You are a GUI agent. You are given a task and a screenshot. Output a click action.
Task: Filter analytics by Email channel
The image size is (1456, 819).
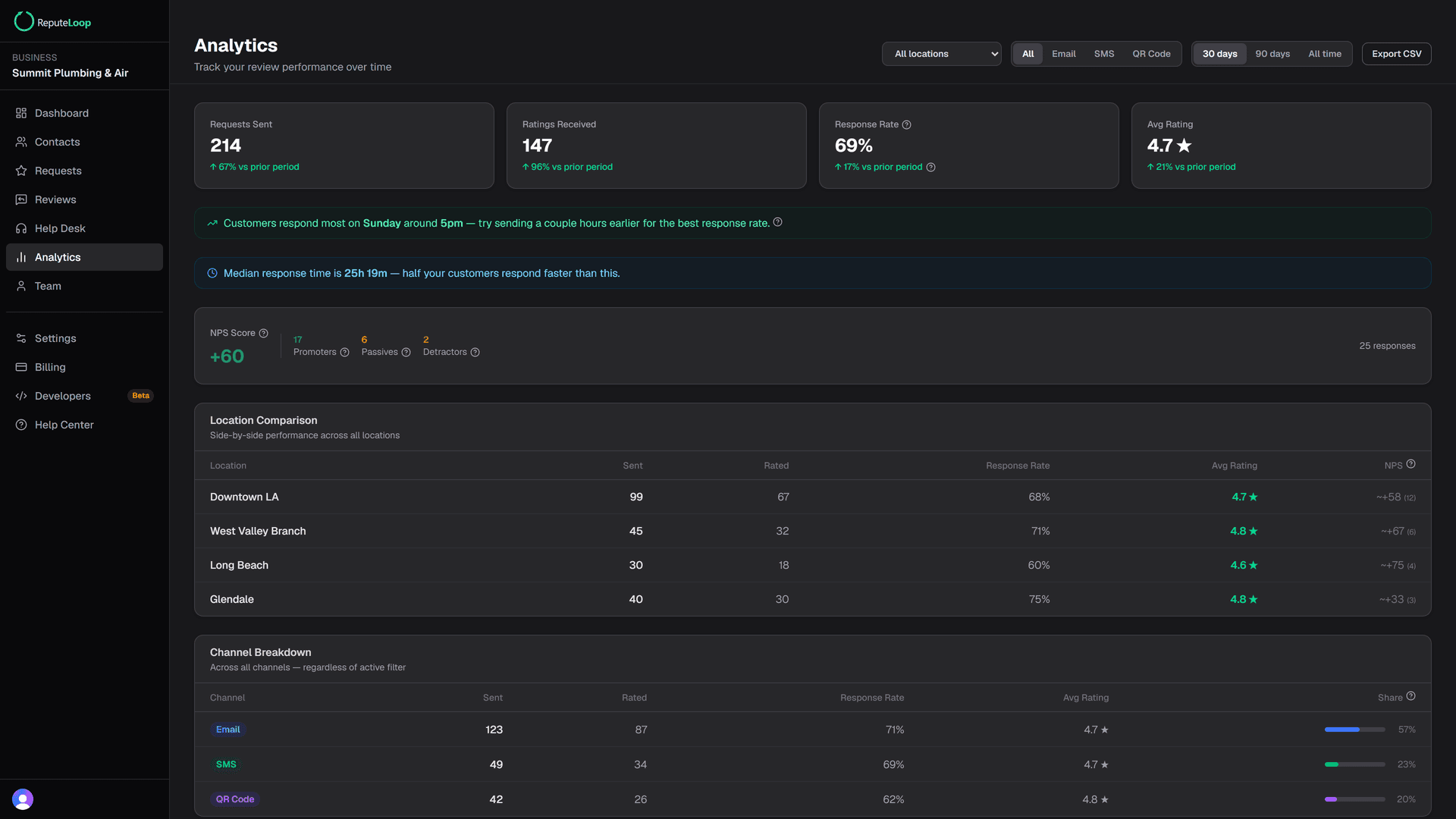1063,54
